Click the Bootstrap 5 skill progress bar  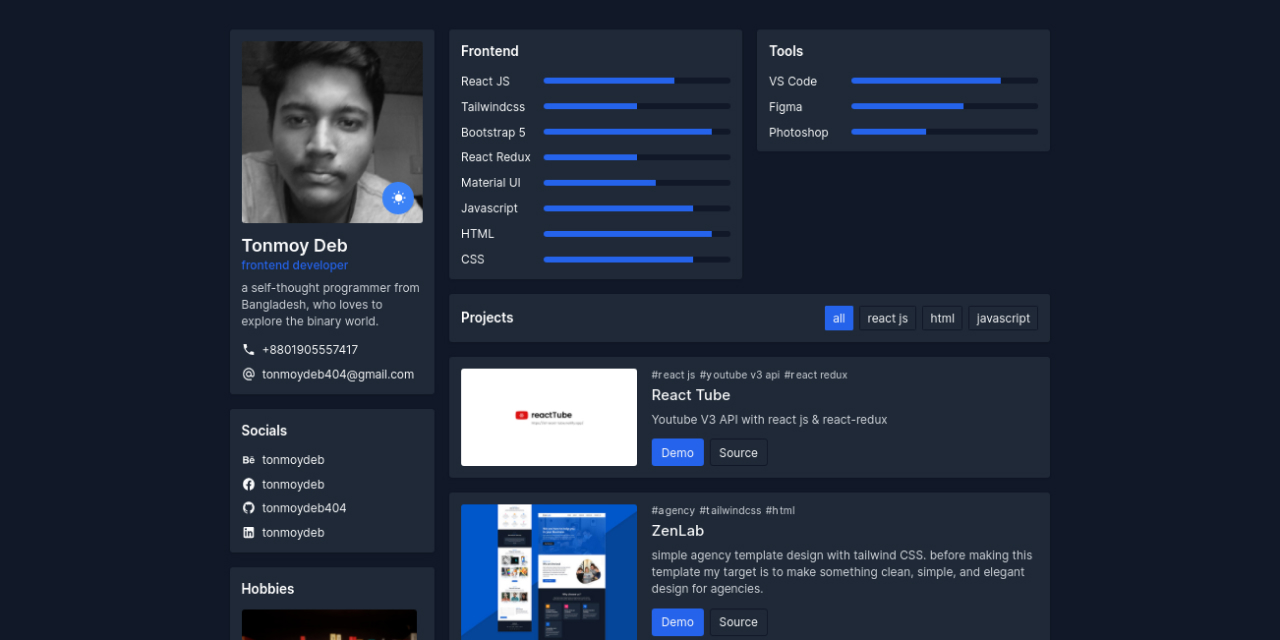637,131
